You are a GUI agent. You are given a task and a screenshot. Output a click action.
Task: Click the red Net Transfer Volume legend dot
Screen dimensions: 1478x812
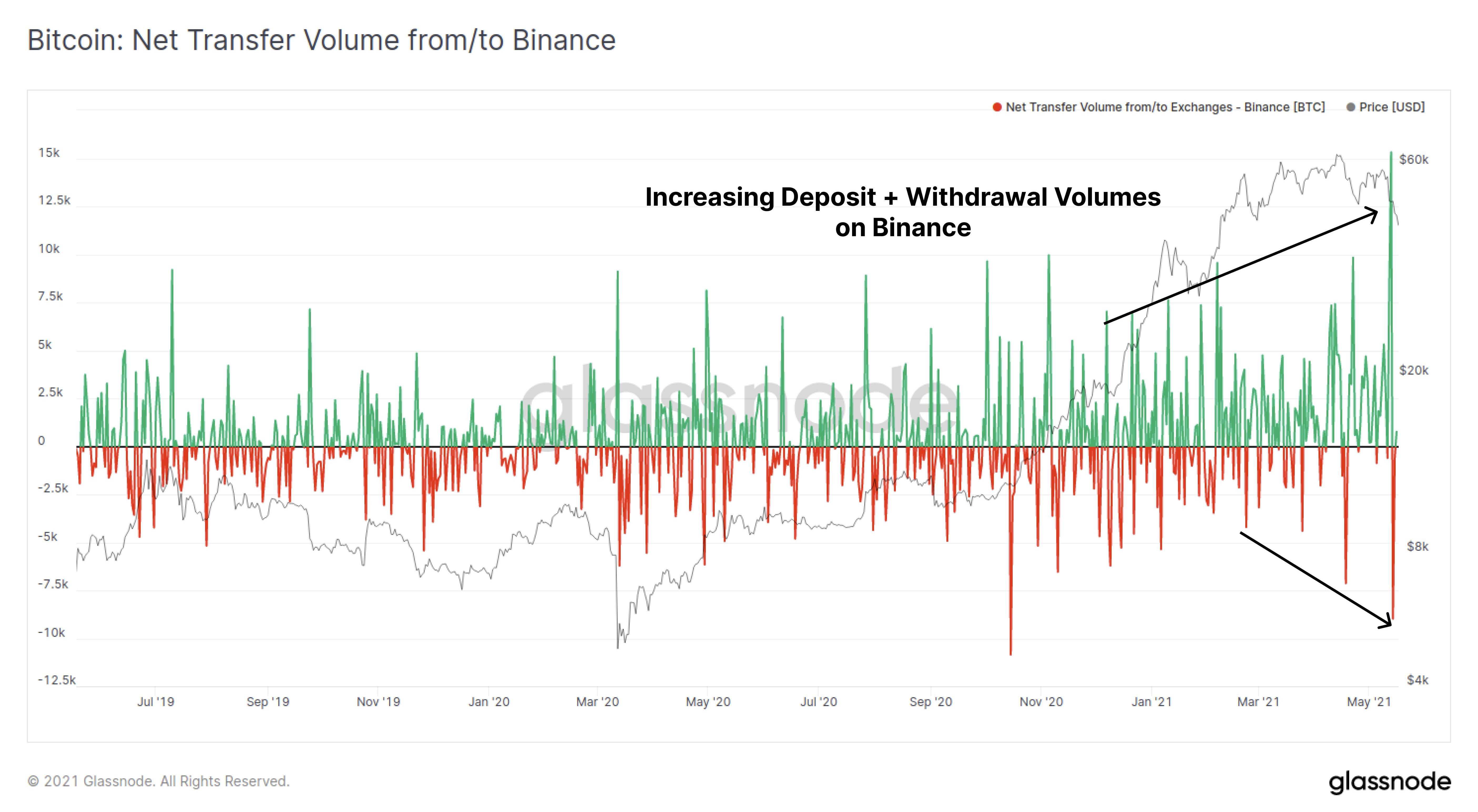coord(997,107)
